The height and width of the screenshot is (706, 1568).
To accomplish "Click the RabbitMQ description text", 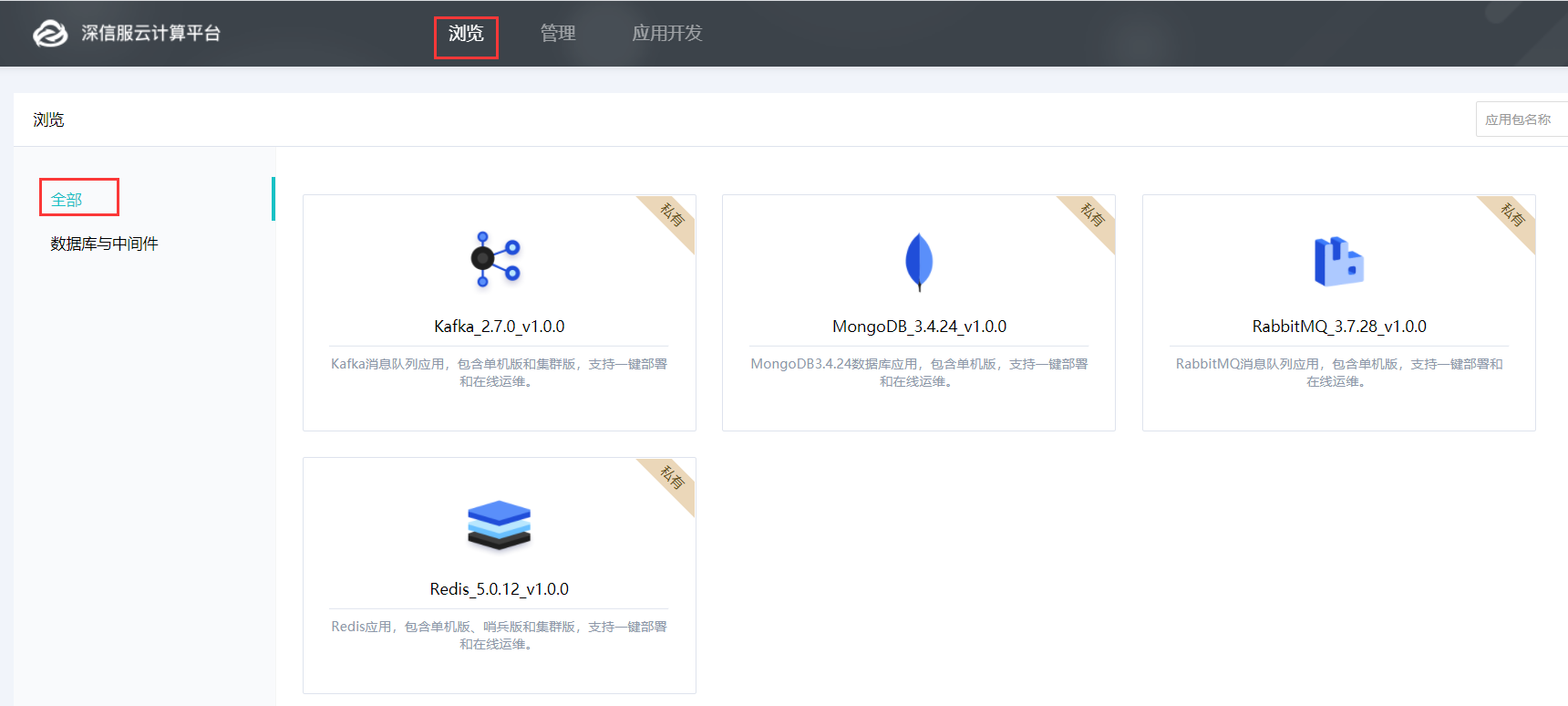I will (x=1339, y=372).
